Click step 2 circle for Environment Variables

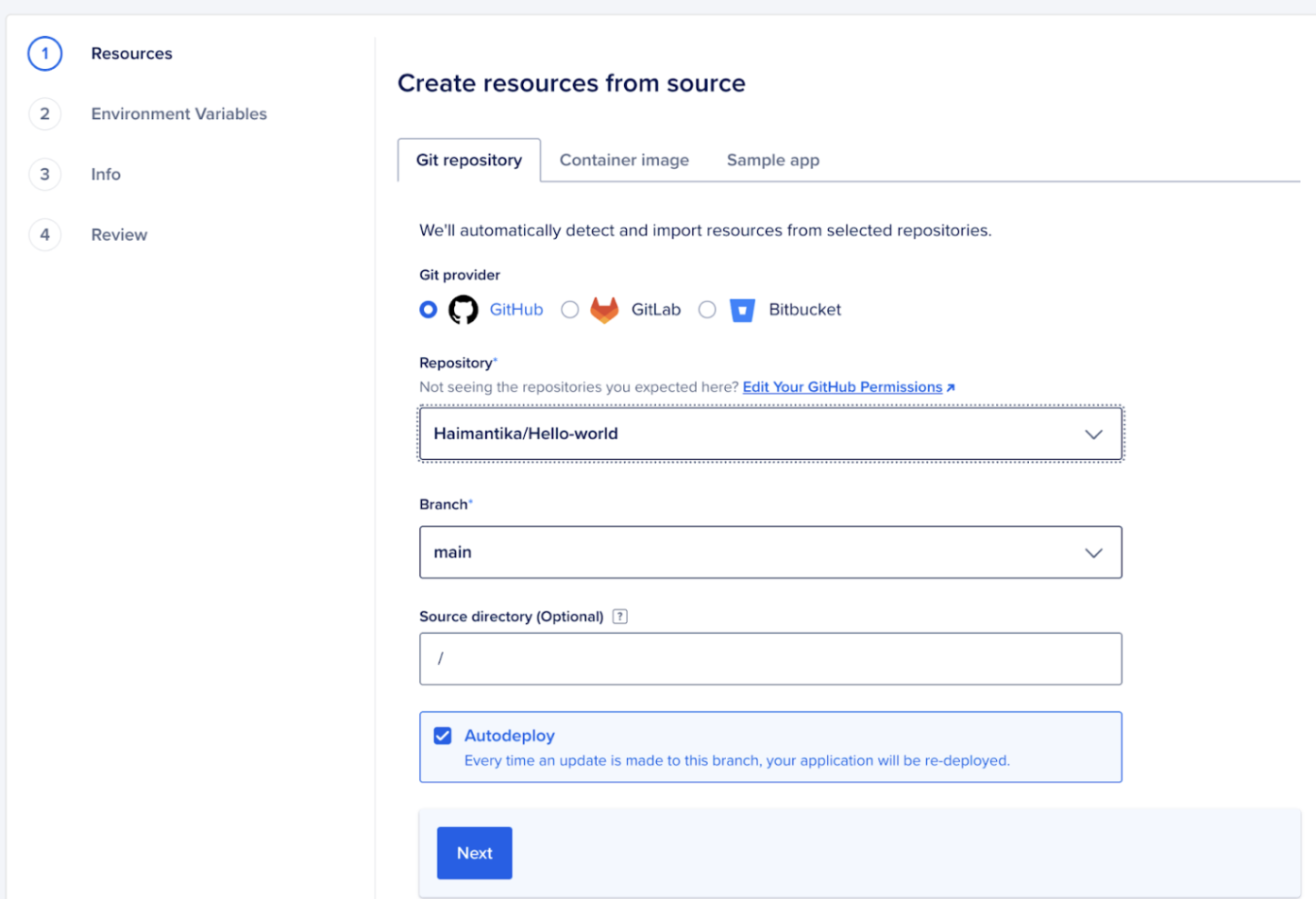pyautogui.click(x=45, y=114)
